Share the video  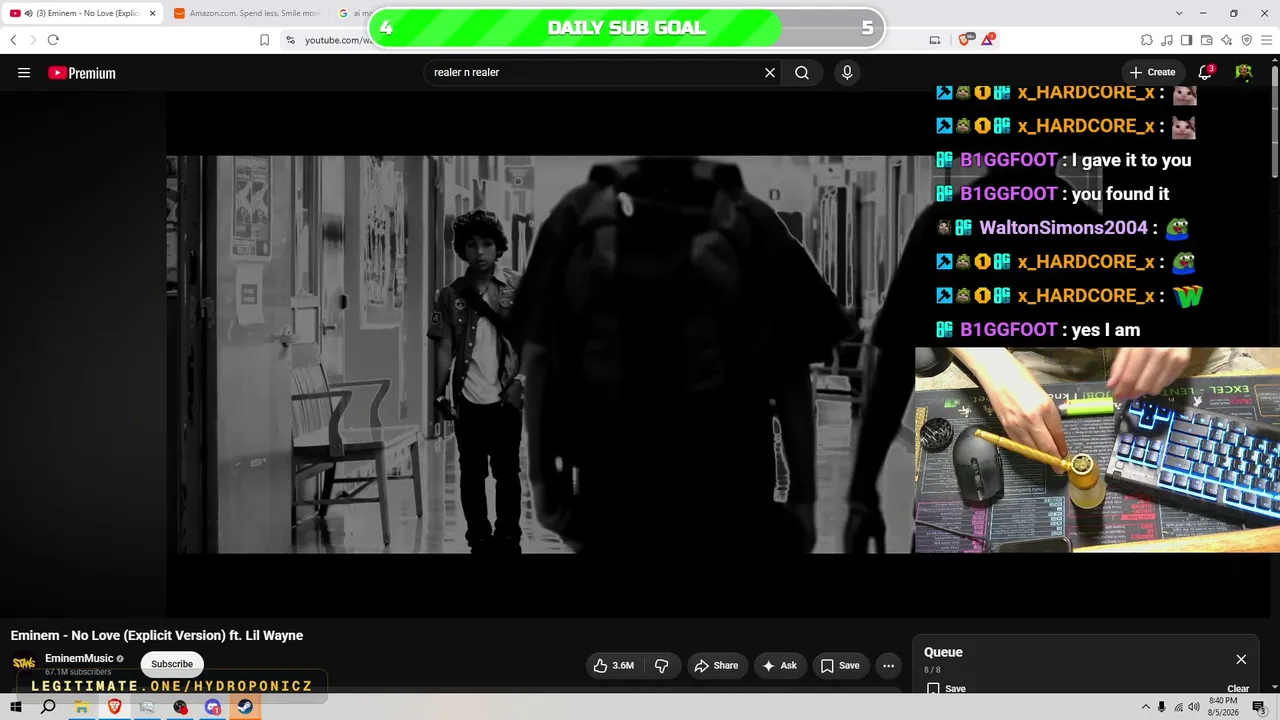click(x=716, y=666)
